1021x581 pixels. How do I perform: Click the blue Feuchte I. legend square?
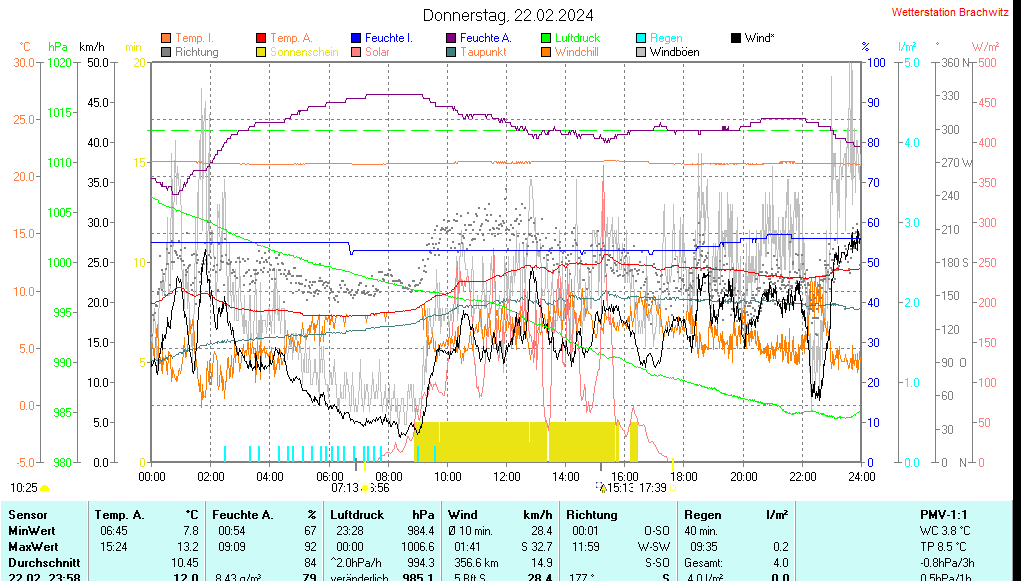[x=356, y=38]
